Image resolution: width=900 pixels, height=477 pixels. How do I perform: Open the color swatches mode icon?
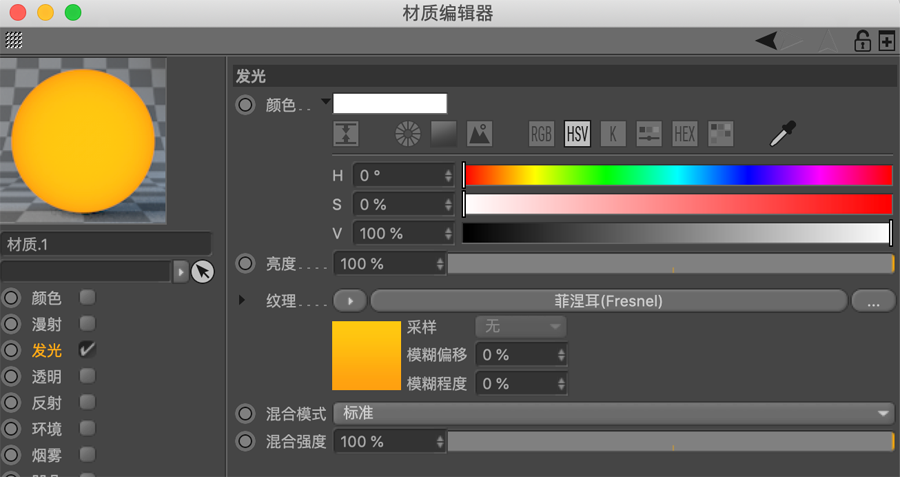pos(721,133)
